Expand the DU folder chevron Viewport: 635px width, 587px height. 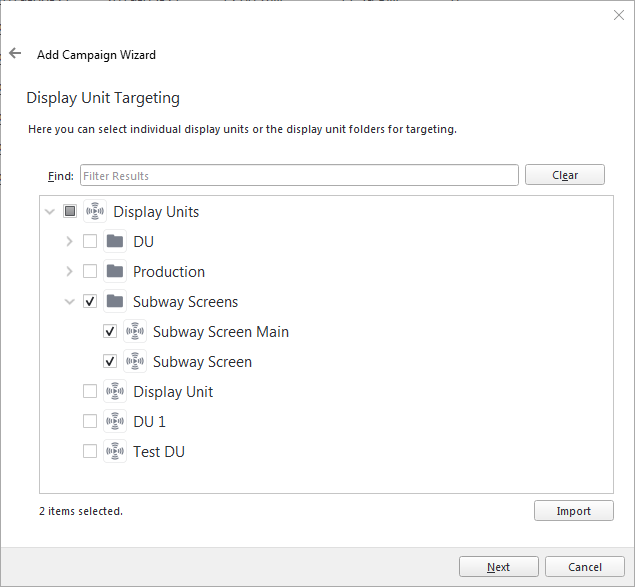tap(69, 241)
